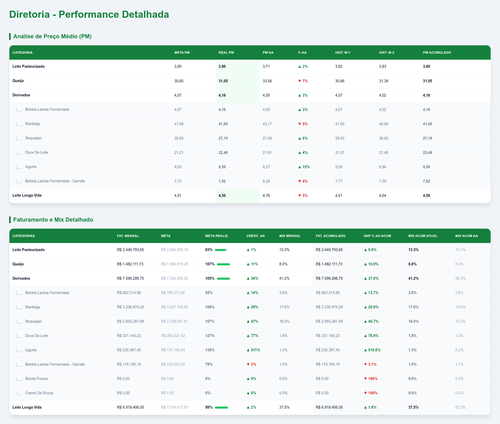Click the HIST. M-2 column header

point(386,53)
